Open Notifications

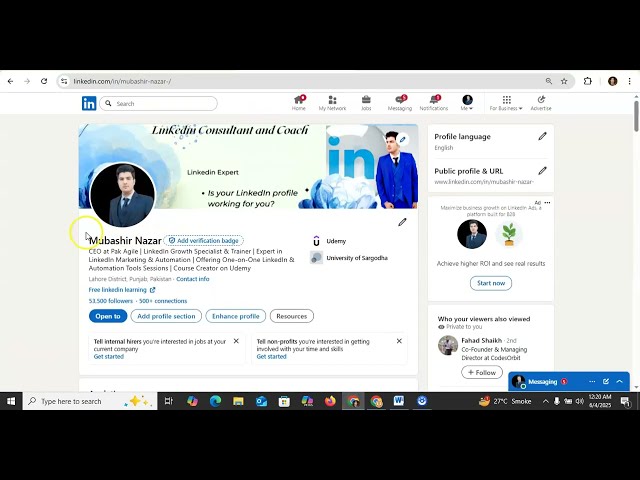click(x=434, y=103)
